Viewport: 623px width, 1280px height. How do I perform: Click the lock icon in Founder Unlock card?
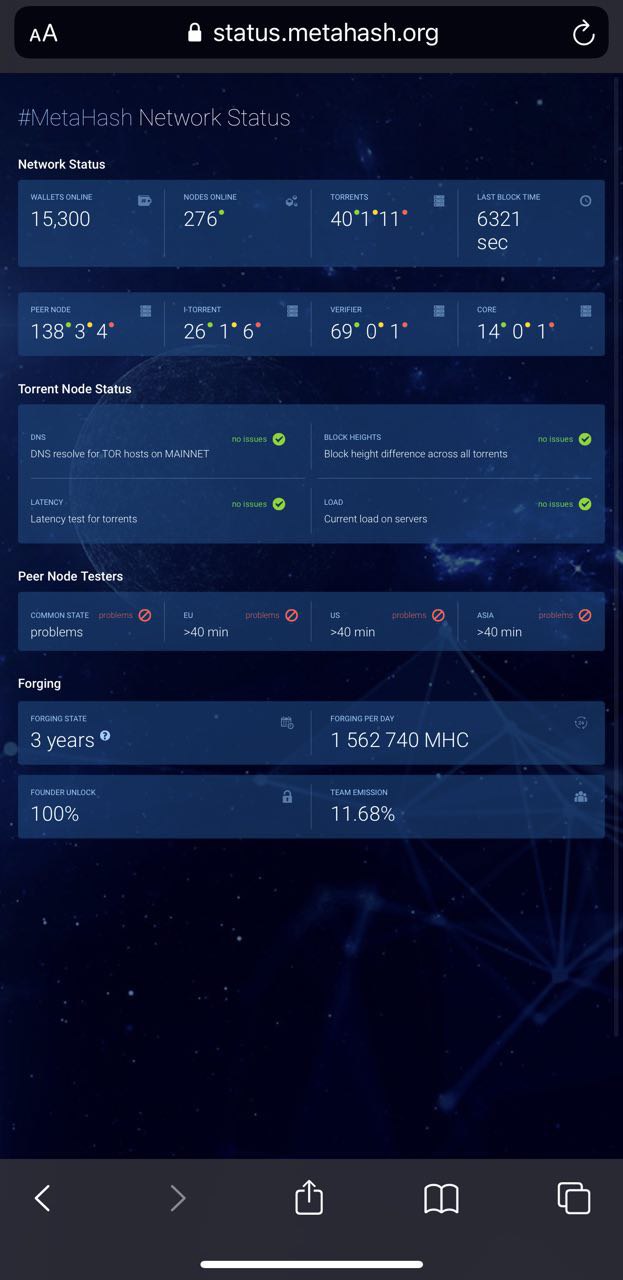tap(287, 797)
